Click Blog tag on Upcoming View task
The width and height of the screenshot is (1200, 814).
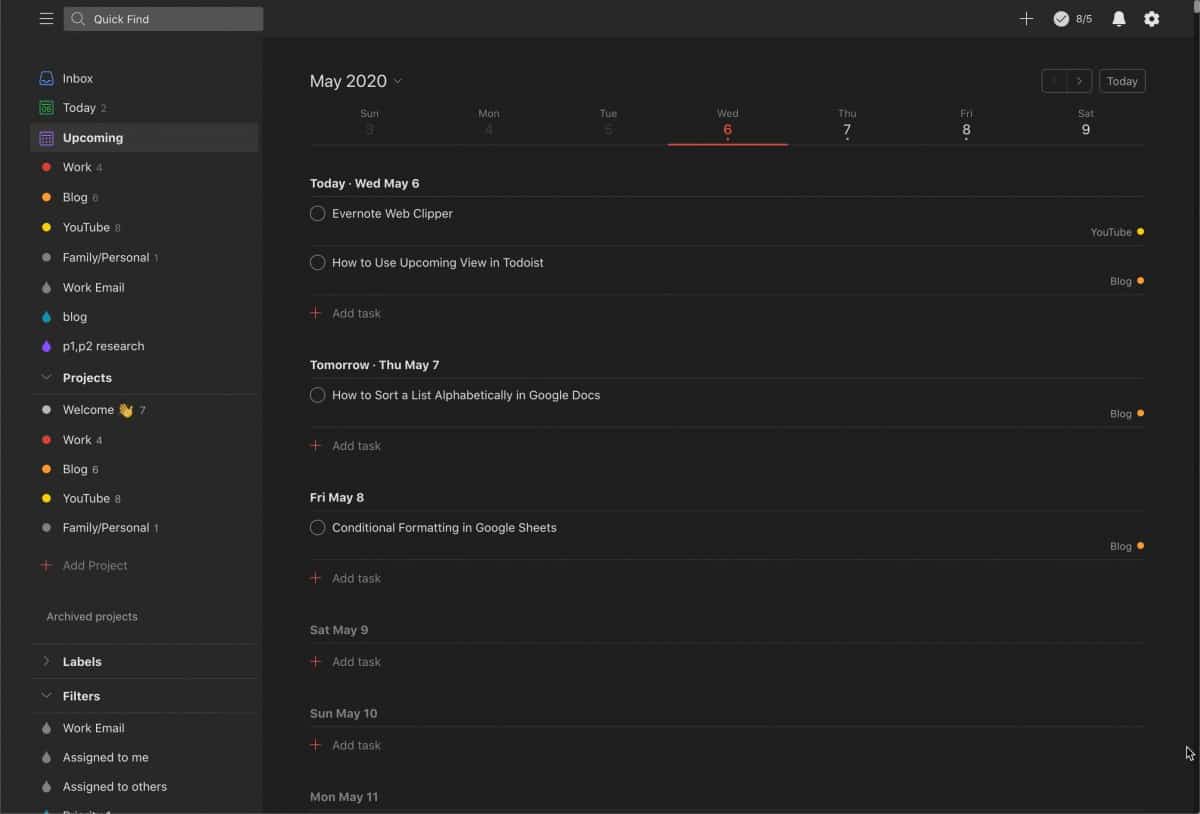1121,281
